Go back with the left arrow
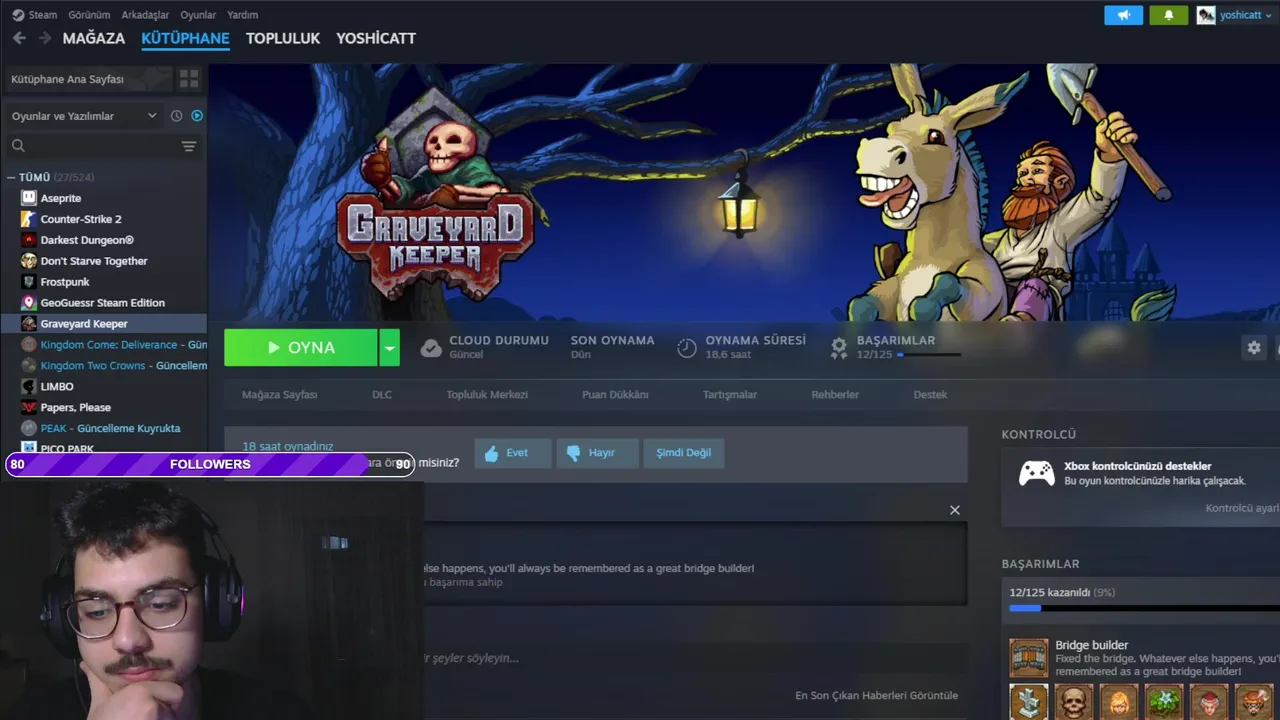 19,38
